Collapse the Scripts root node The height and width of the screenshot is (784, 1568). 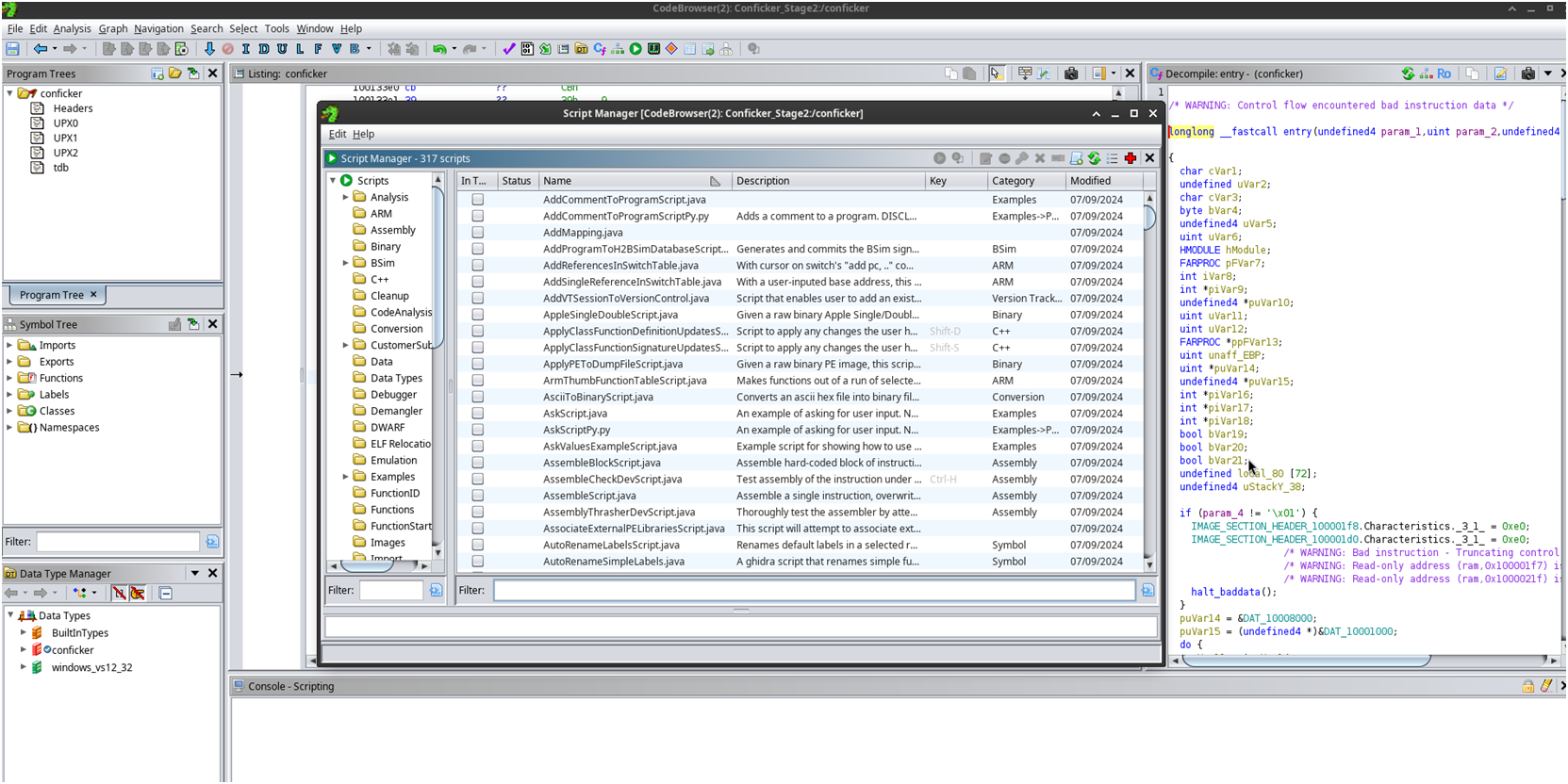click(x=333, y=180)
